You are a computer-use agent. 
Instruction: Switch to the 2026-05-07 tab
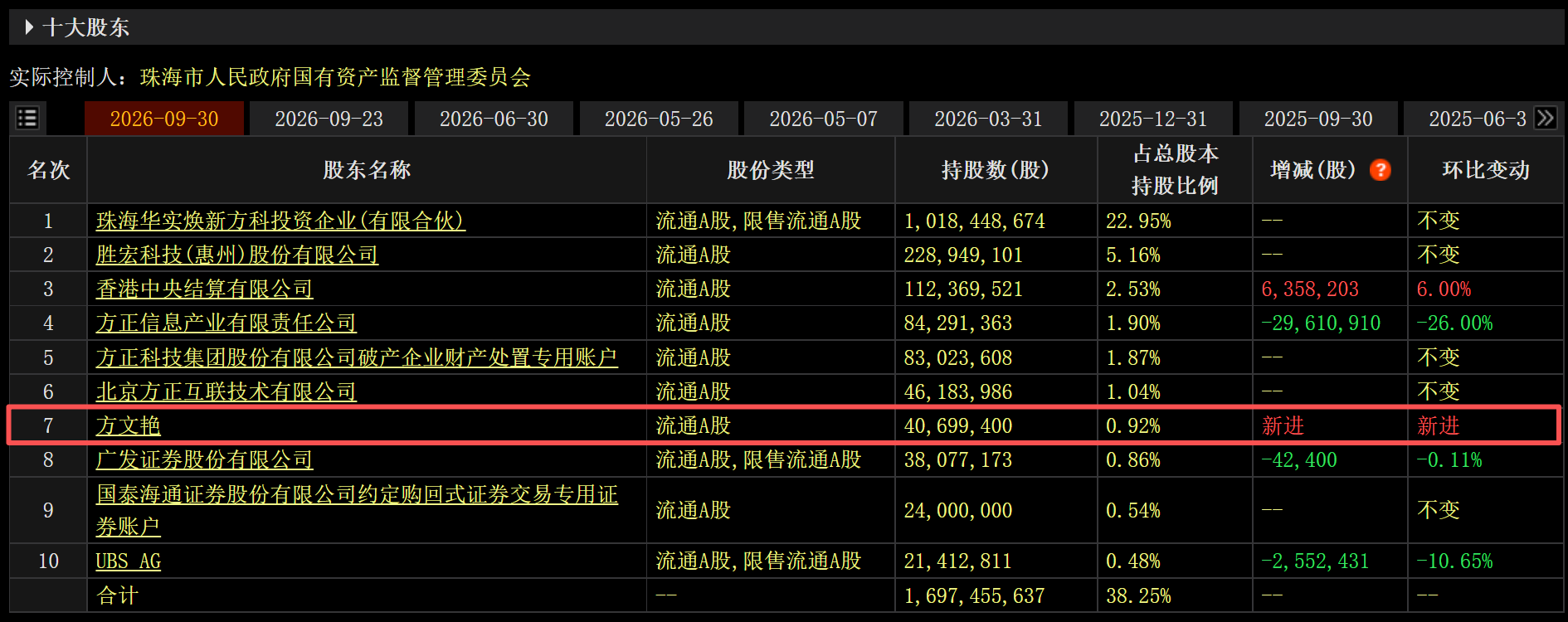pyautogui.click(x=823, y=119)
